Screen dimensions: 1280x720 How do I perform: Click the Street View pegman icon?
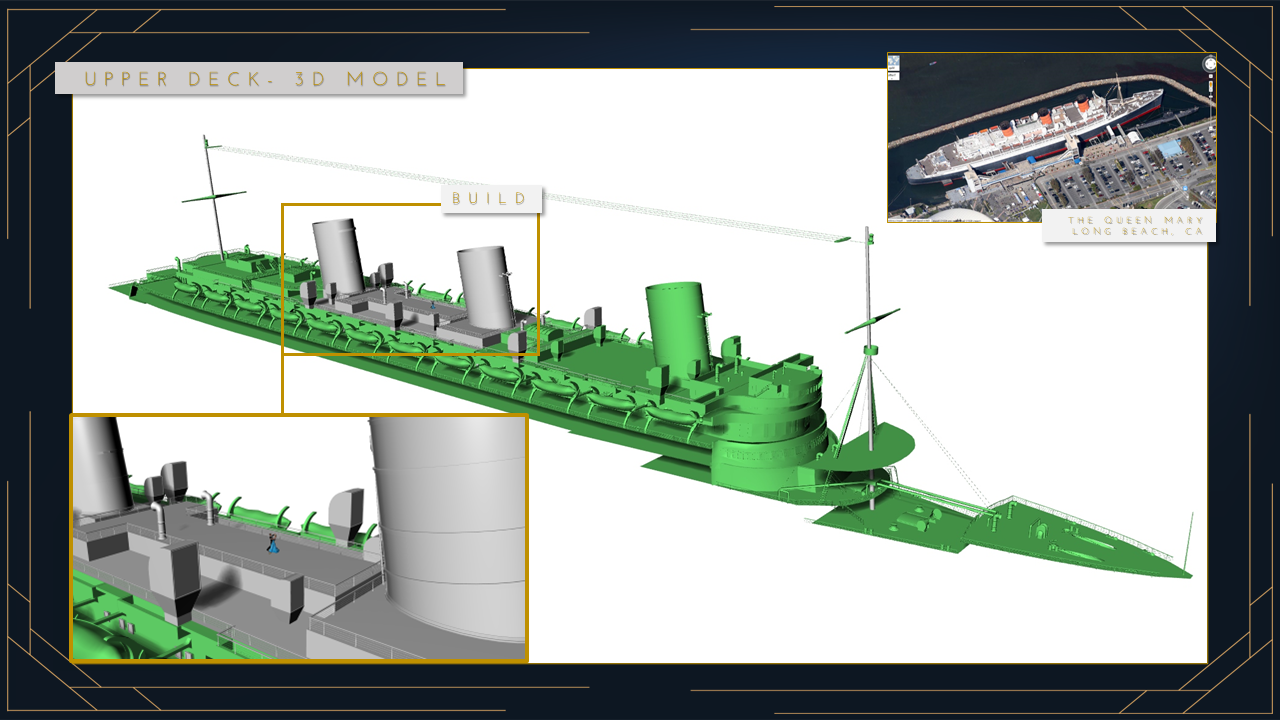pyautogui.click(x=1211, y=87)
